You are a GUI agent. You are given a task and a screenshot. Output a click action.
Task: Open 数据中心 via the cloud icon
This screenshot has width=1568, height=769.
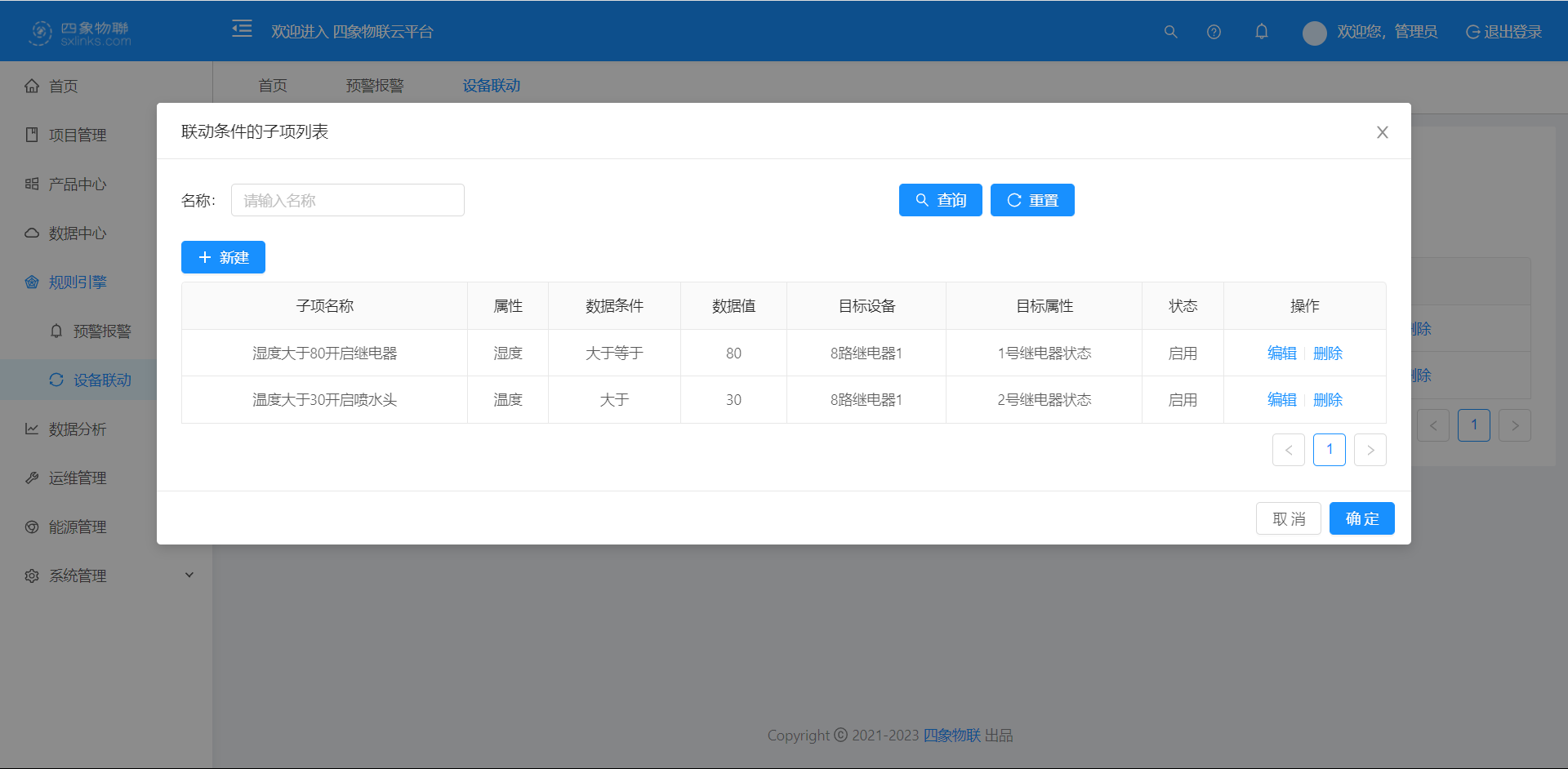pos(32,233)
